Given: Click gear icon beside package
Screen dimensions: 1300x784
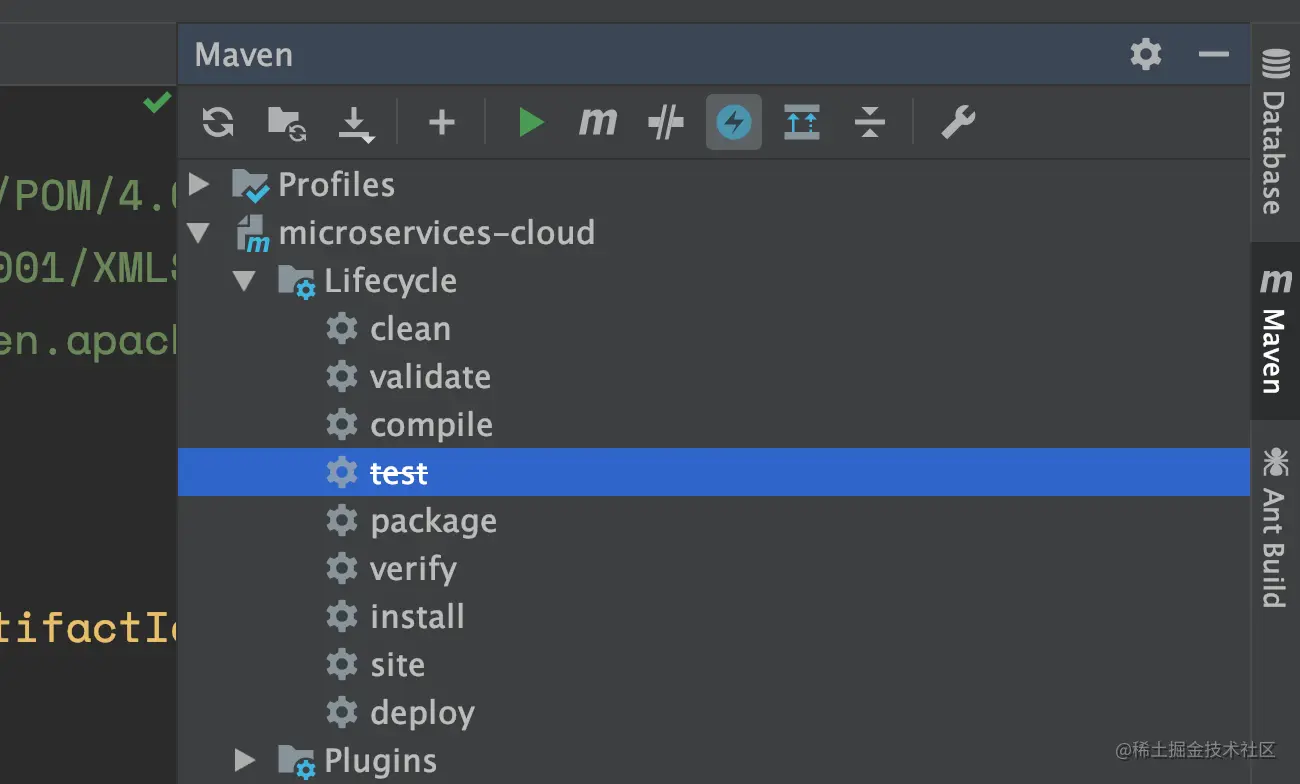Looking at the screenshot, I should point(342,521).
